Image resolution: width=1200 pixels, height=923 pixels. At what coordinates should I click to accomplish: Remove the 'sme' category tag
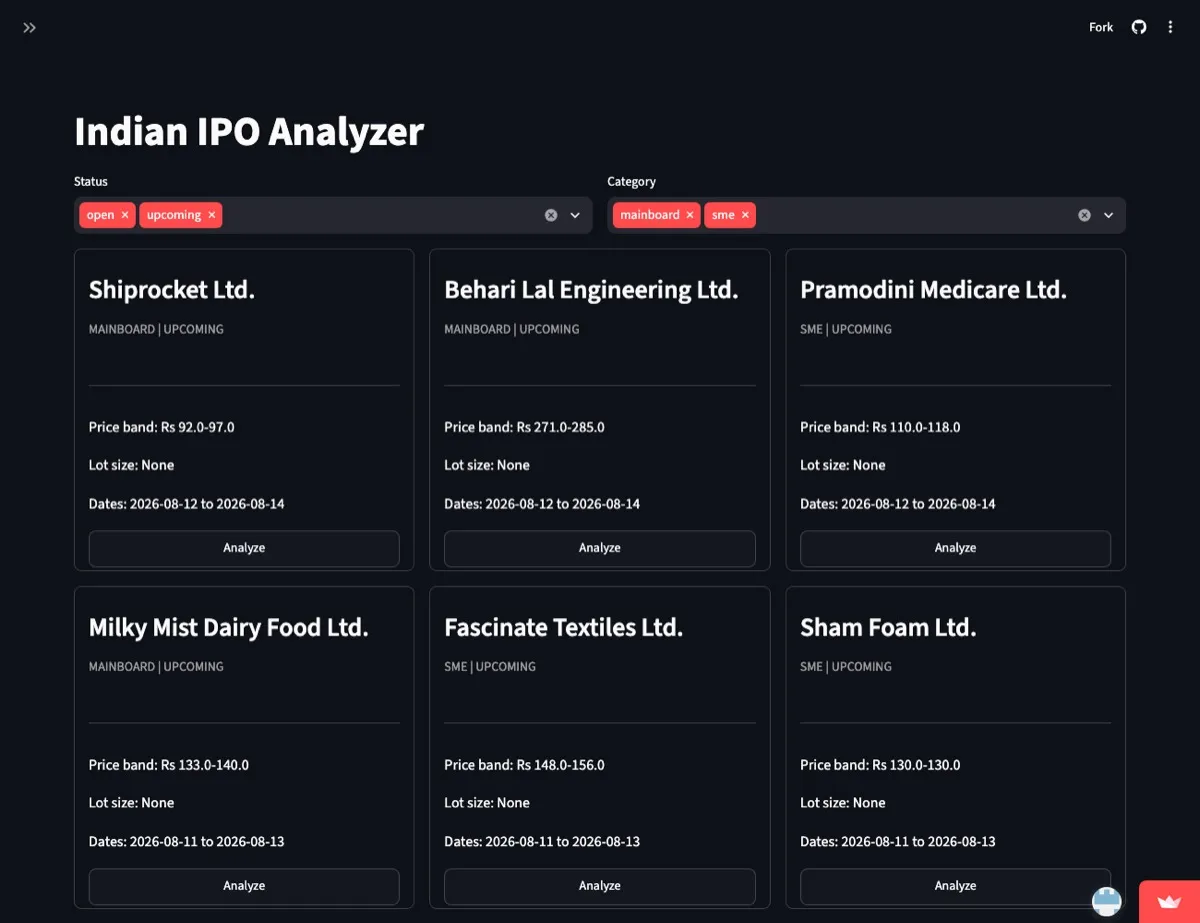[x=745, y=215]
